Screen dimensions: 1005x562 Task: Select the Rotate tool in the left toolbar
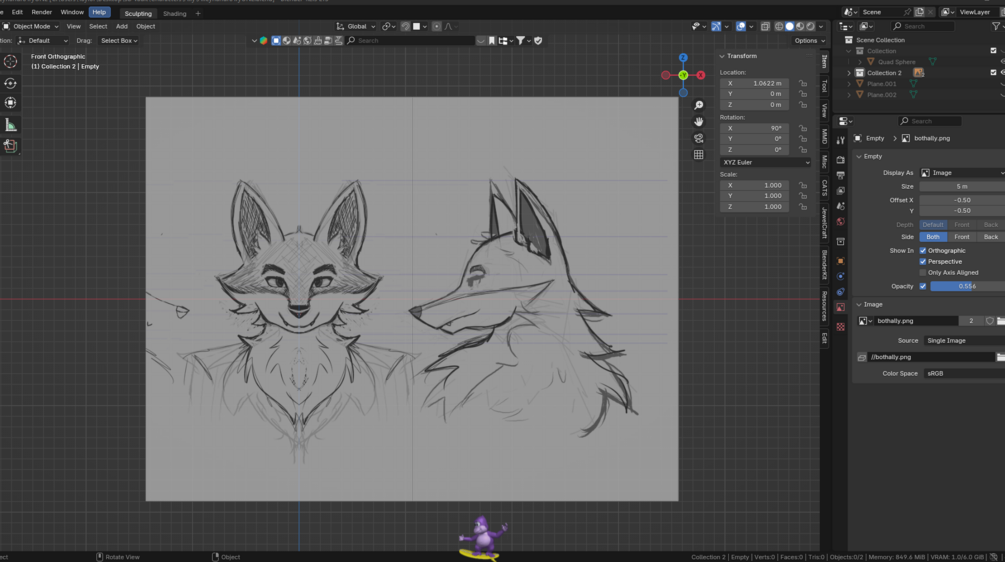tap(10, 83)
